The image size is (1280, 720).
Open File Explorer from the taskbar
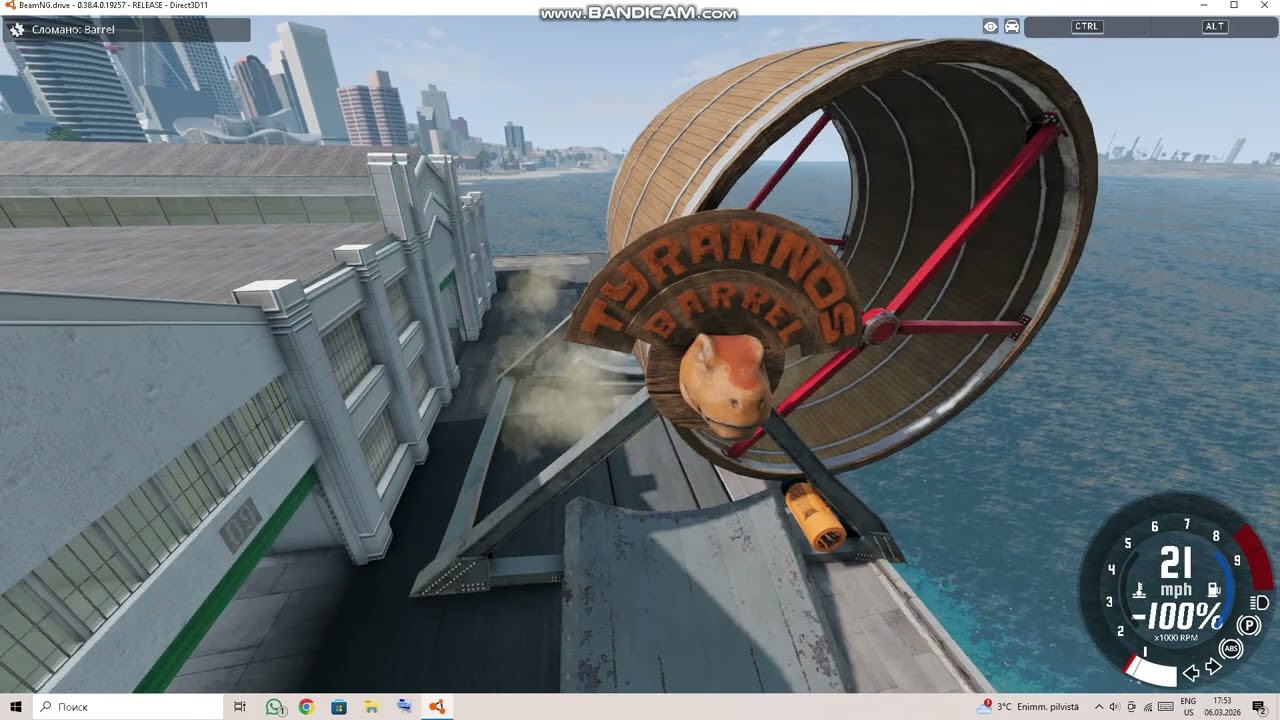[x=371, y=707]
